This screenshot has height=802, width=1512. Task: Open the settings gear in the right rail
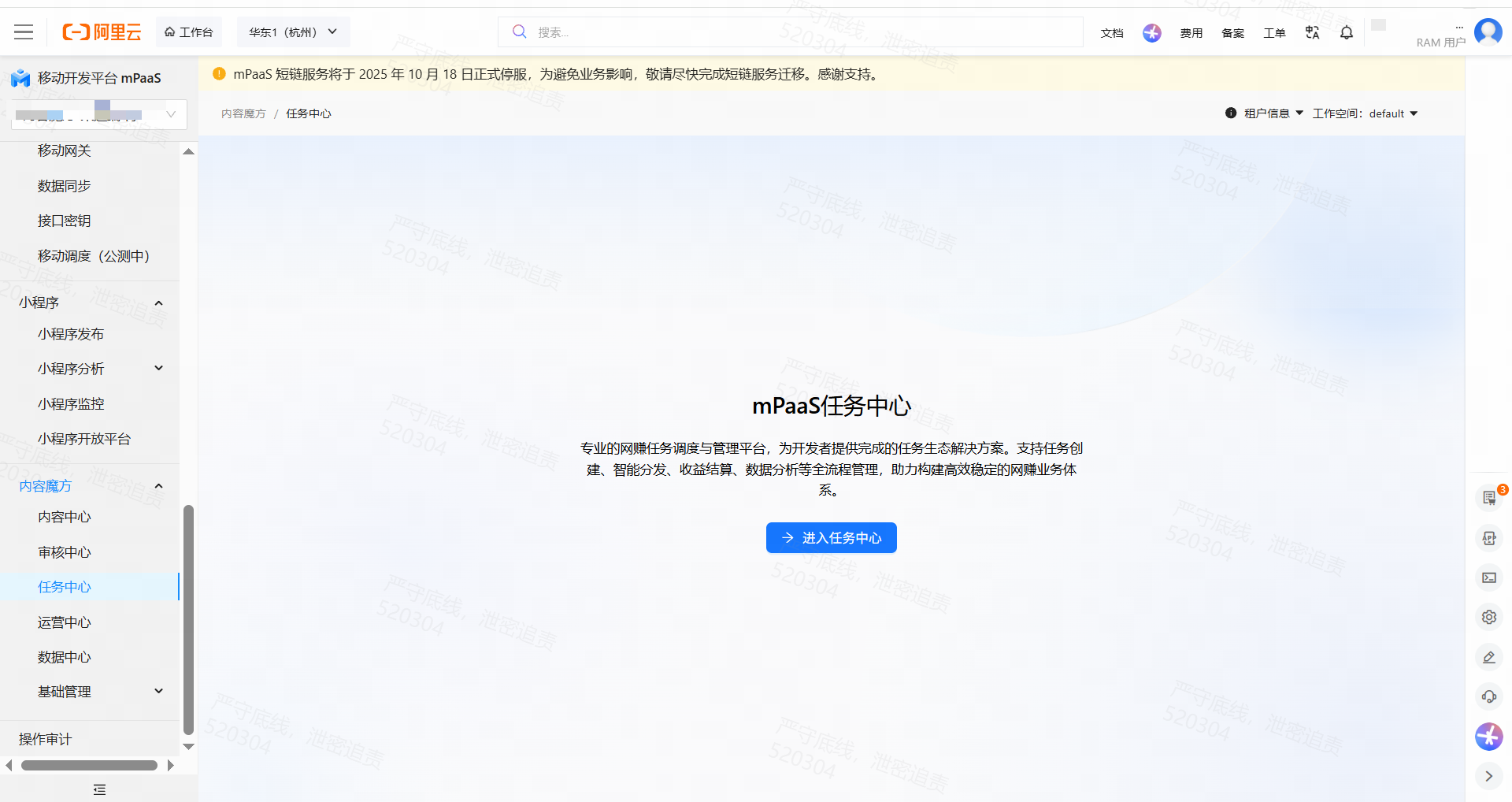pos(1489,617)
